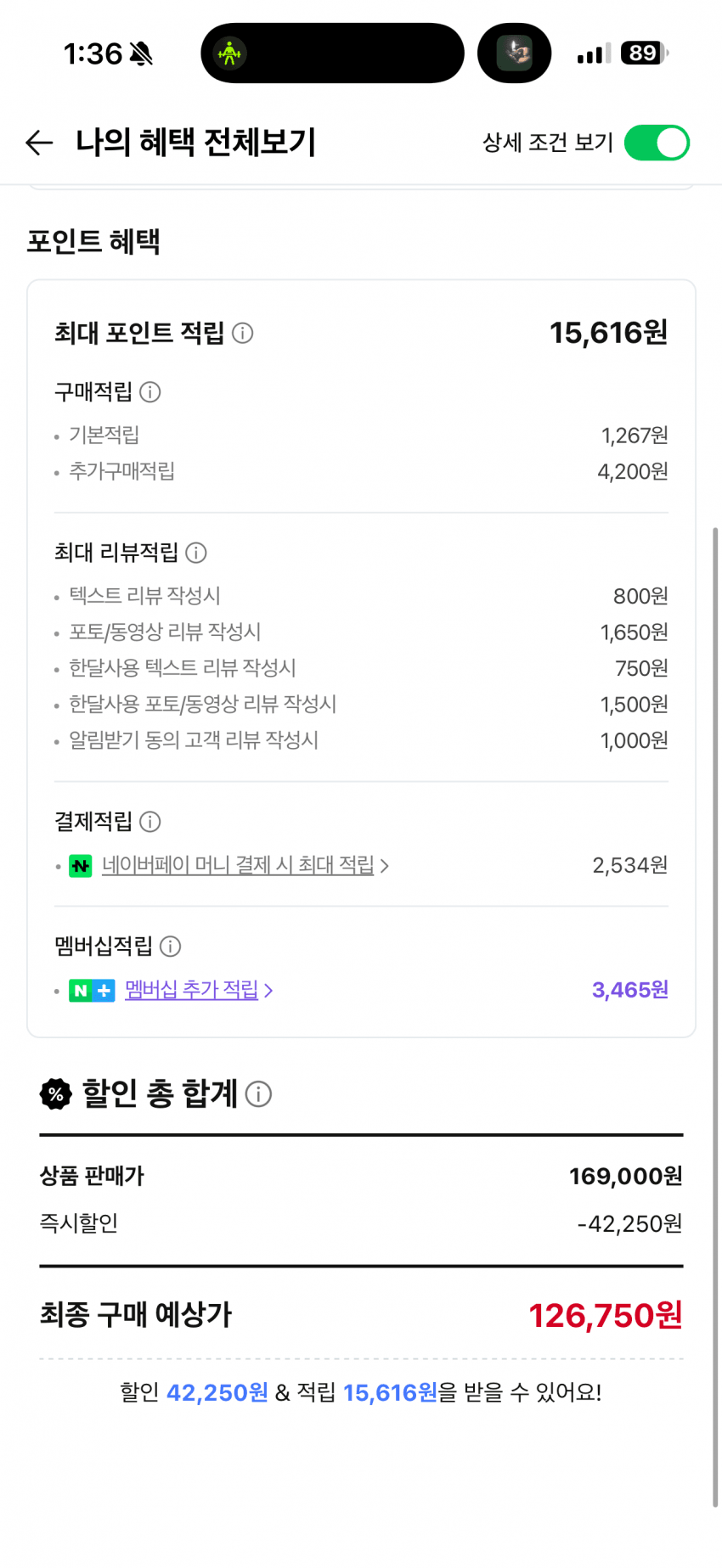Tap the 나의 혜택 전체보기 title

click(x=196, y=142)
